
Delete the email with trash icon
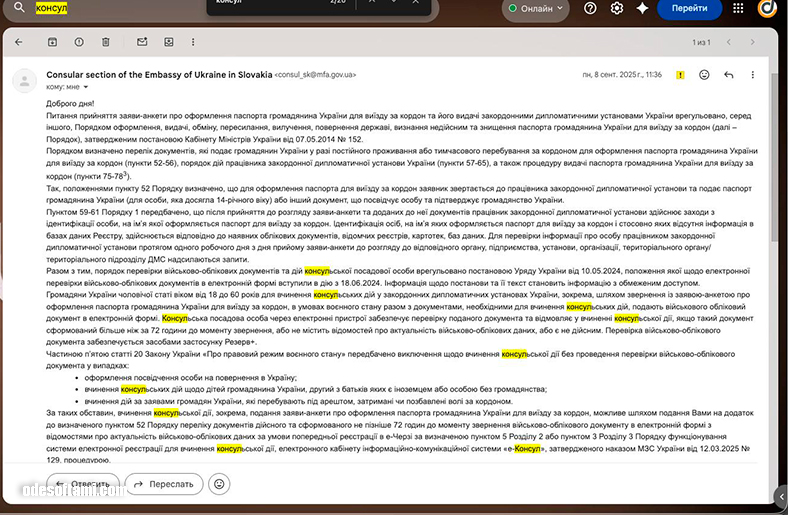106,42
